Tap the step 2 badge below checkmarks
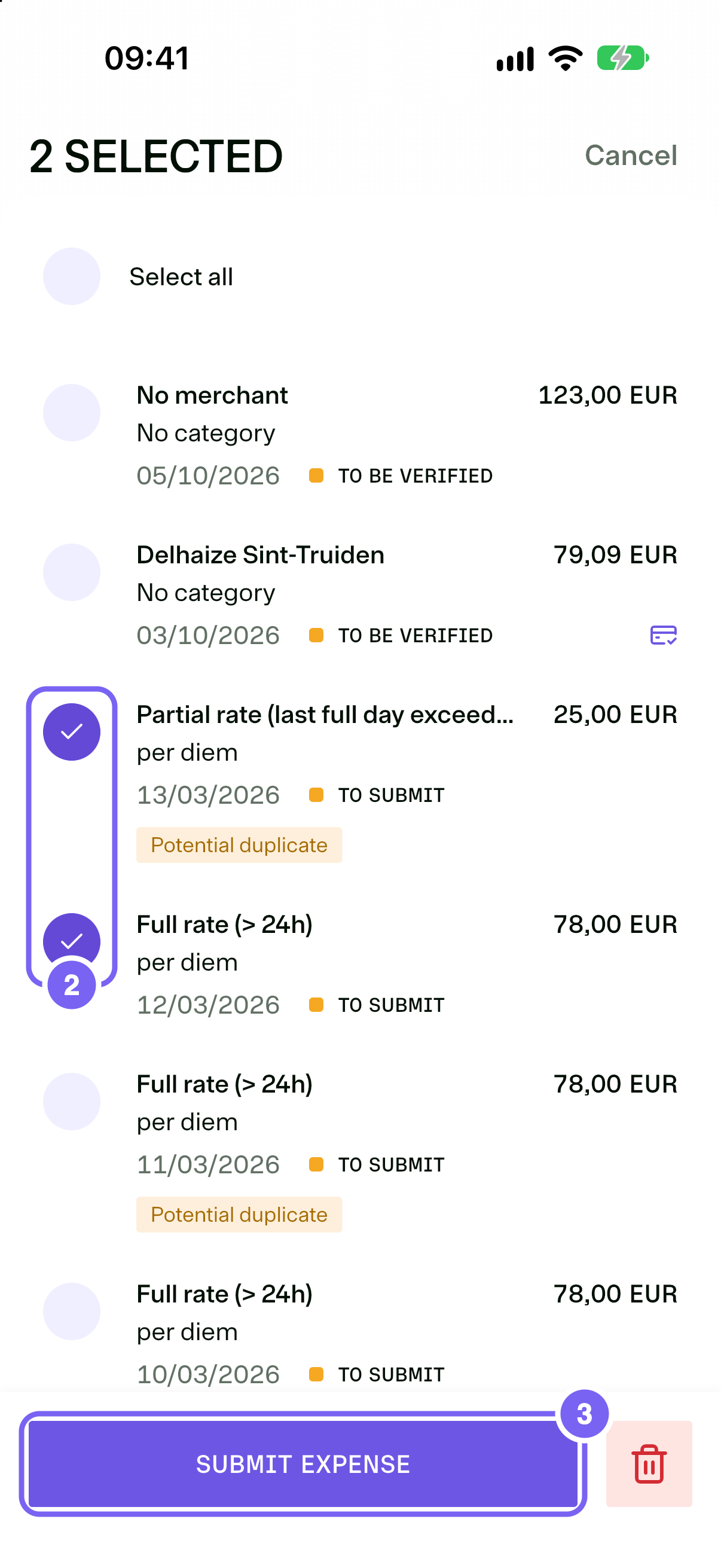The height and width of the screenshot is (1568, 721). coord(72,984)
